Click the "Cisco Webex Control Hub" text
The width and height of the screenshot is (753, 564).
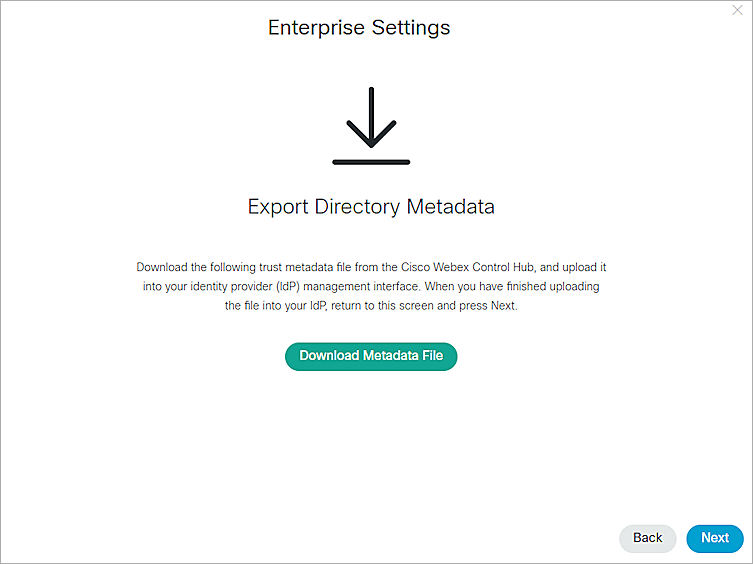(449, 268)
